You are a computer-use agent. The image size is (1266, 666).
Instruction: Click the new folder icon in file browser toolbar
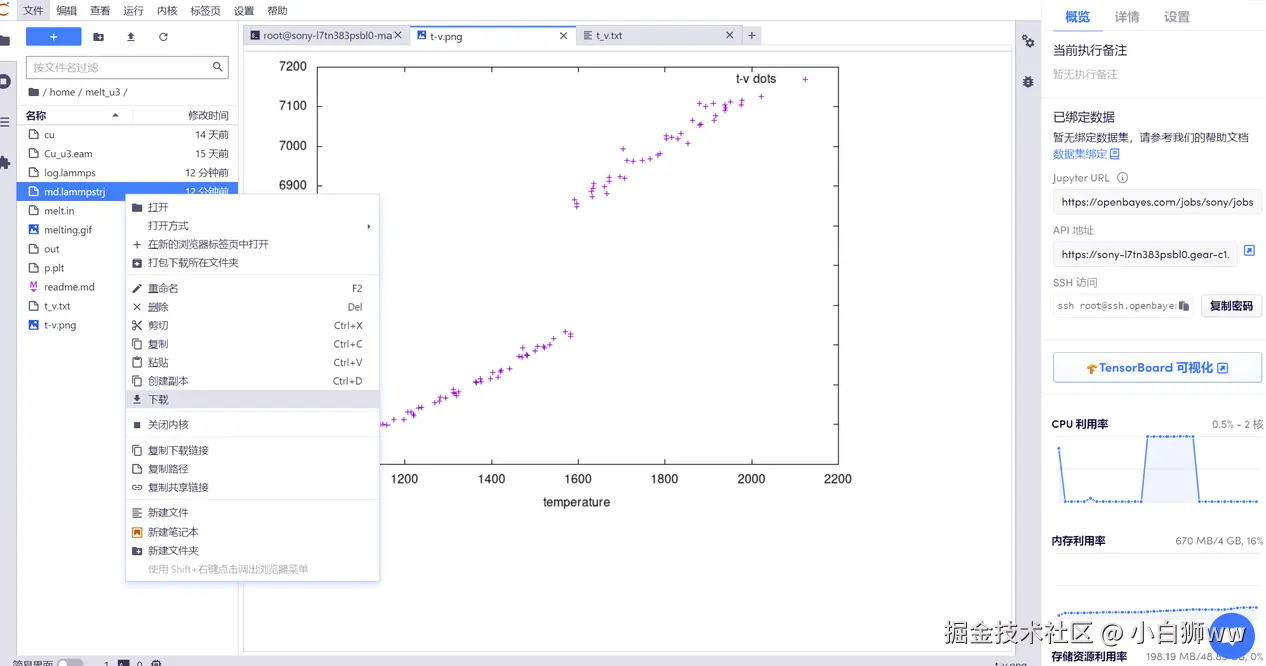[x=98, y=37]
